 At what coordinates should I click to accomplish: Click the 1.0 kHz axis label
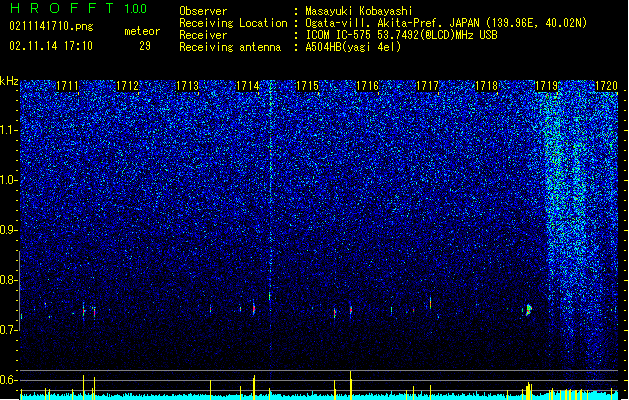tap(8, 180)
